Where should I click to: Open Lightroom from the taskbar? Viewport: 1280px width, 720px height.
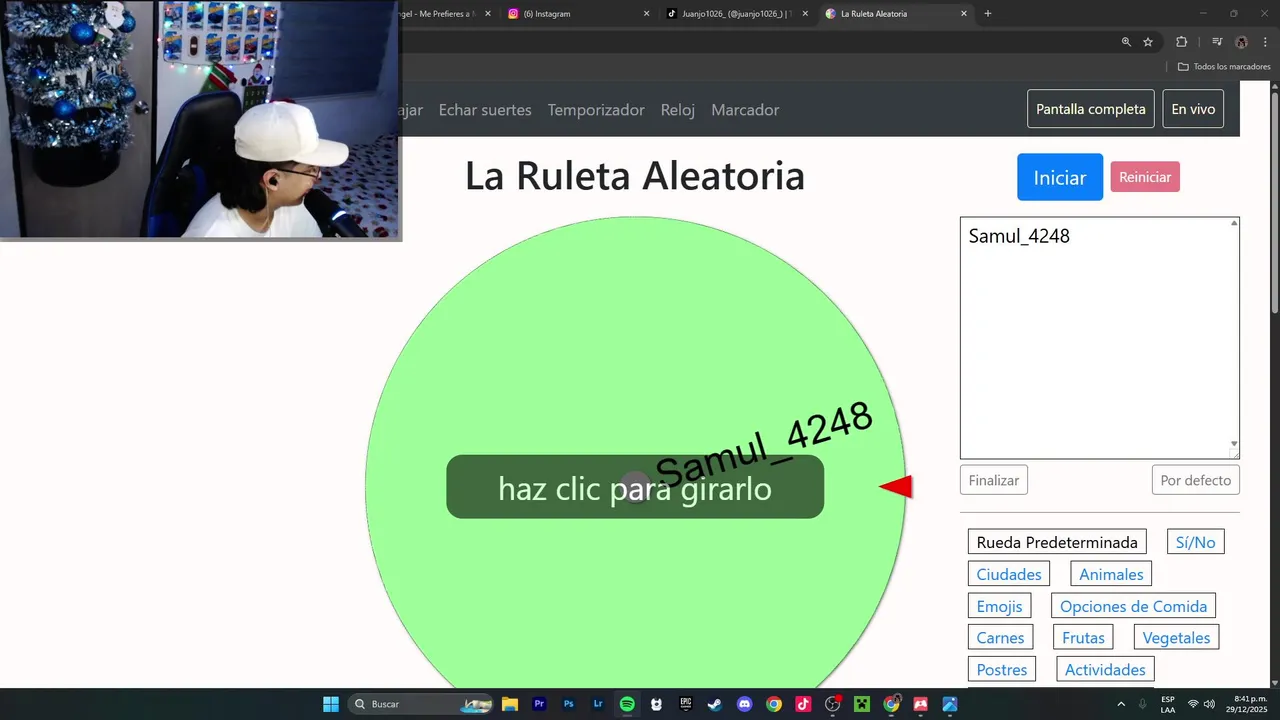tap(598, 704)
